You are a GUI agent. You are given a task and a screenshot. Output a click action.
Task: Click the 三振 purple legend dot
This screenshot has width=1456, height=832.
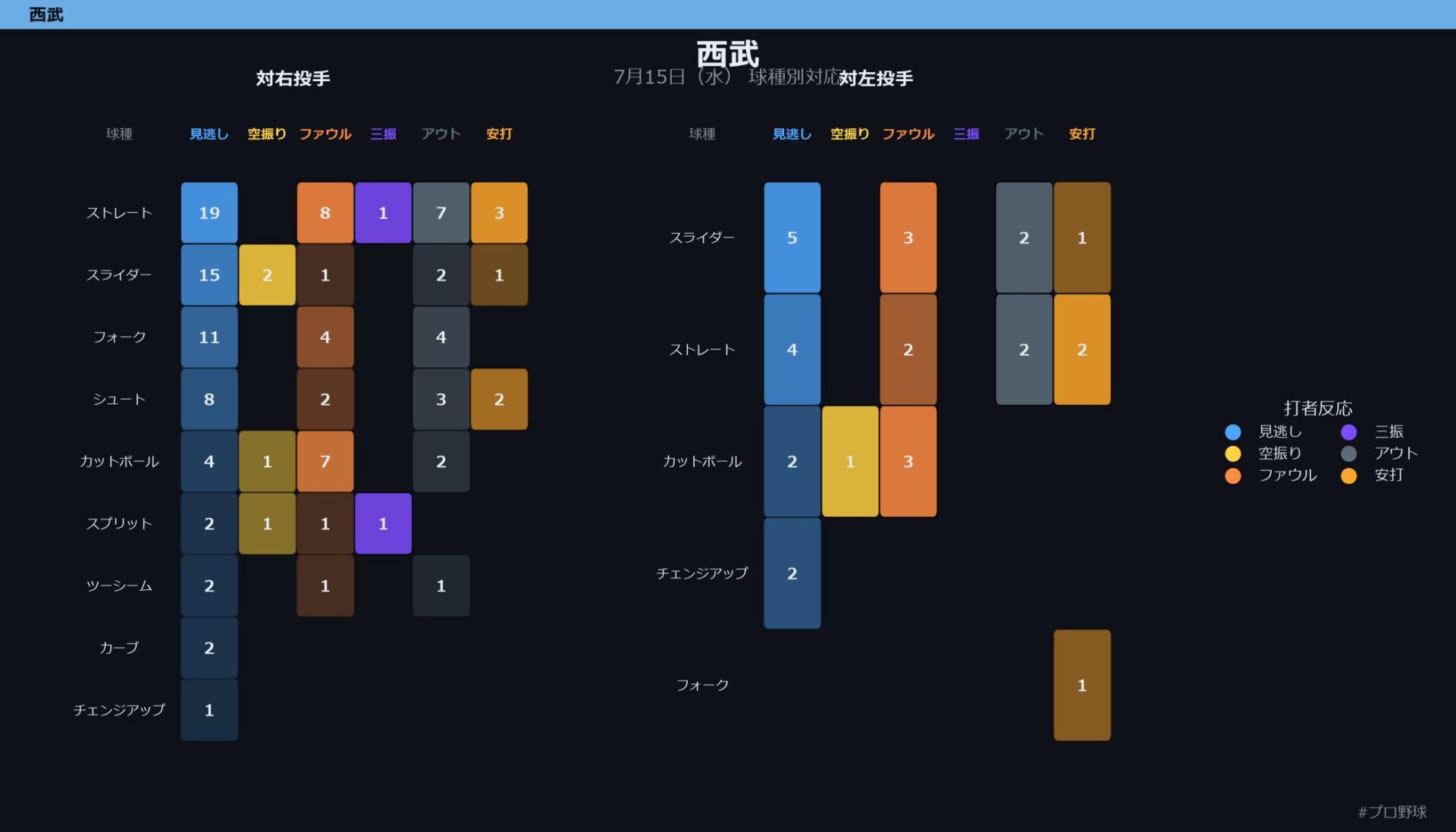click(1348, 432)
